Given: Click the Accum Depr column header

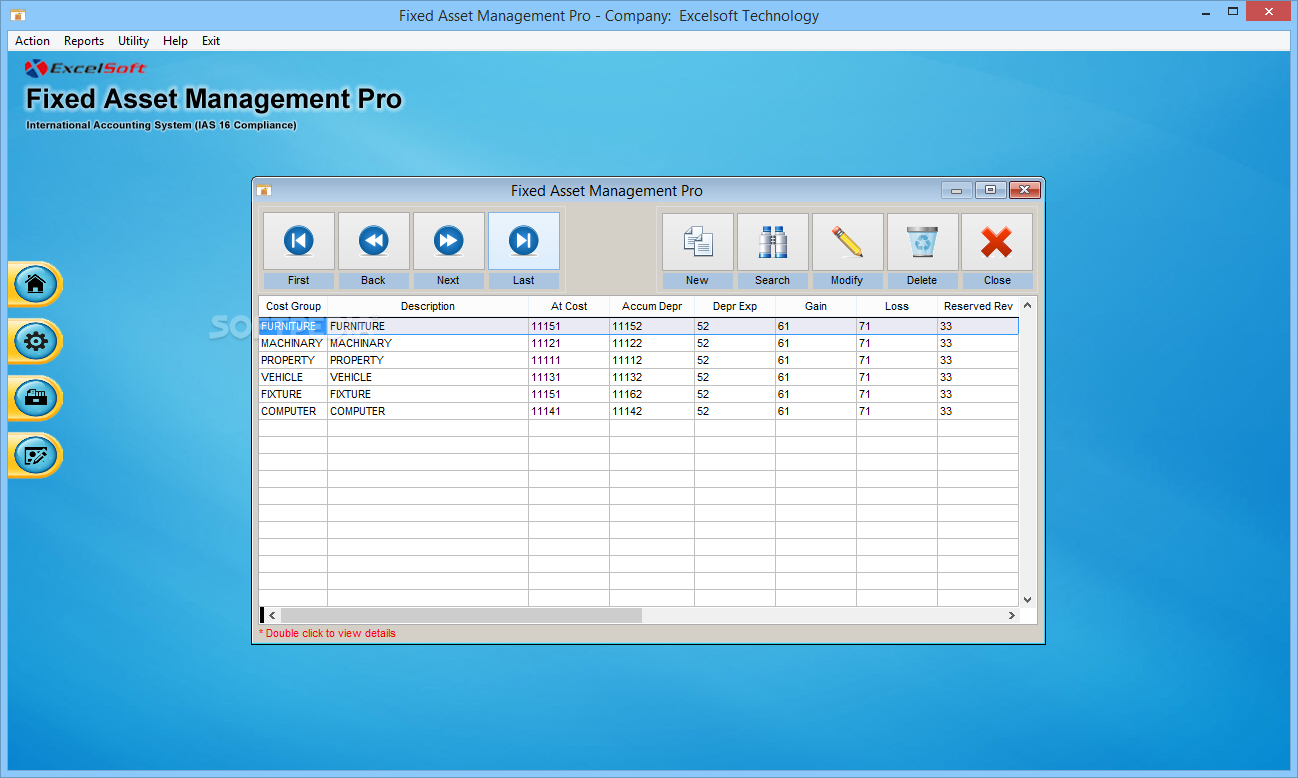Looking at the screenshot, I should 652,306.
